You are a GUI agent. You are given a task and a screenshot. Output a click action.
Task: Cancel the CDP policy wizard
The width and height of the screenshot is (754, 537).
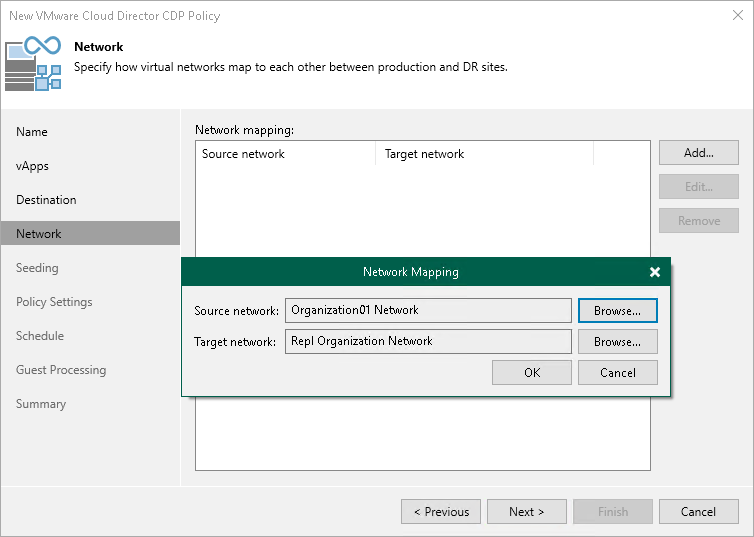pos(699,512)
